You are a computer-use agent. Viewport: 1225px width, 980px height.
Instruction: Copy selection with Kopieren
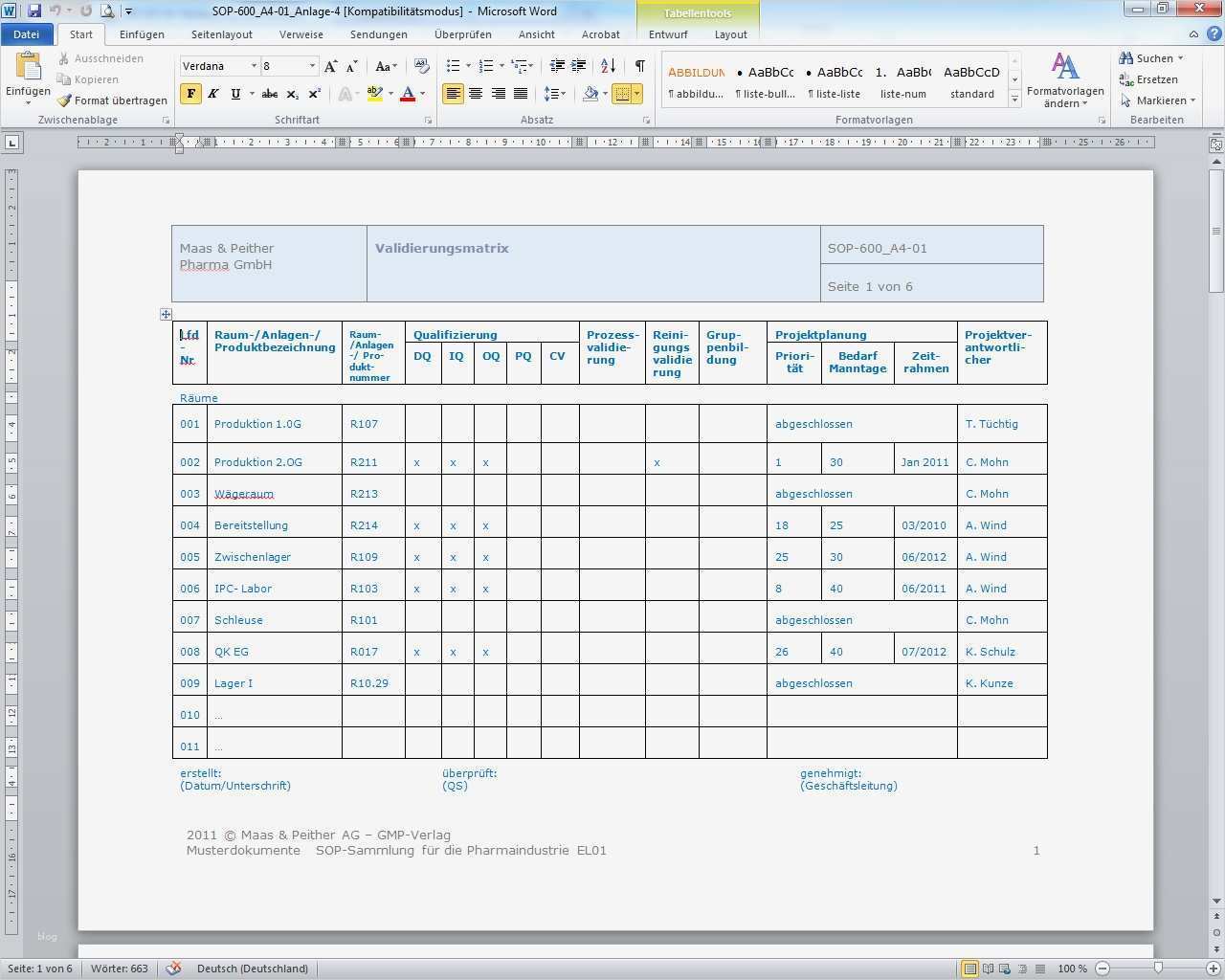coord(88,79)
